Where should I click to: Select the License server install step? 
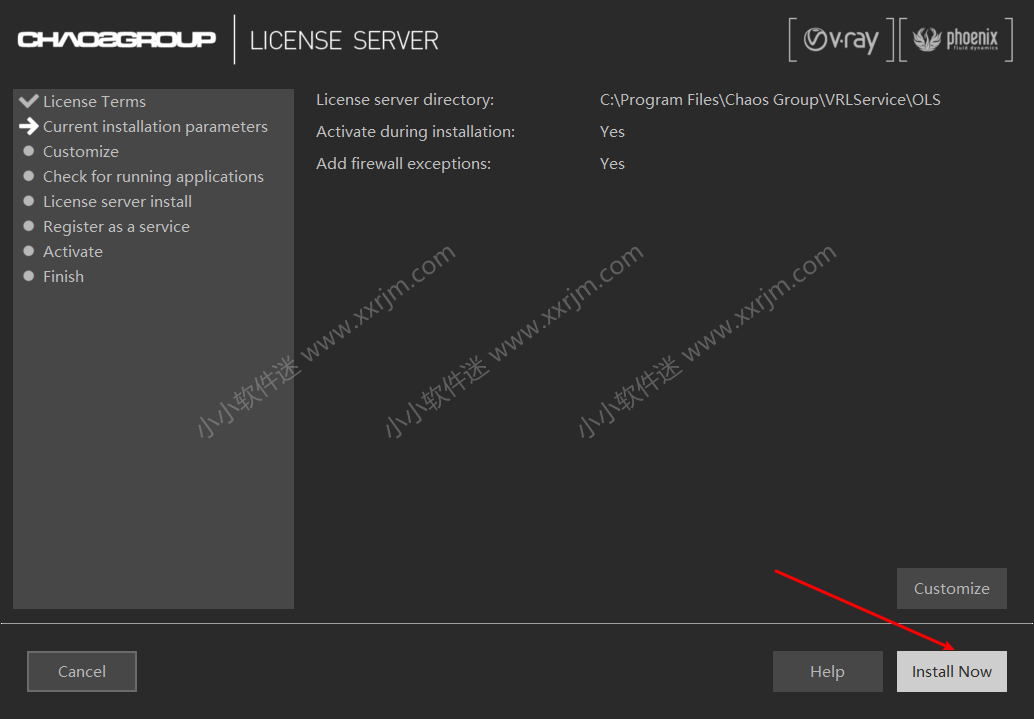point(117,202)
